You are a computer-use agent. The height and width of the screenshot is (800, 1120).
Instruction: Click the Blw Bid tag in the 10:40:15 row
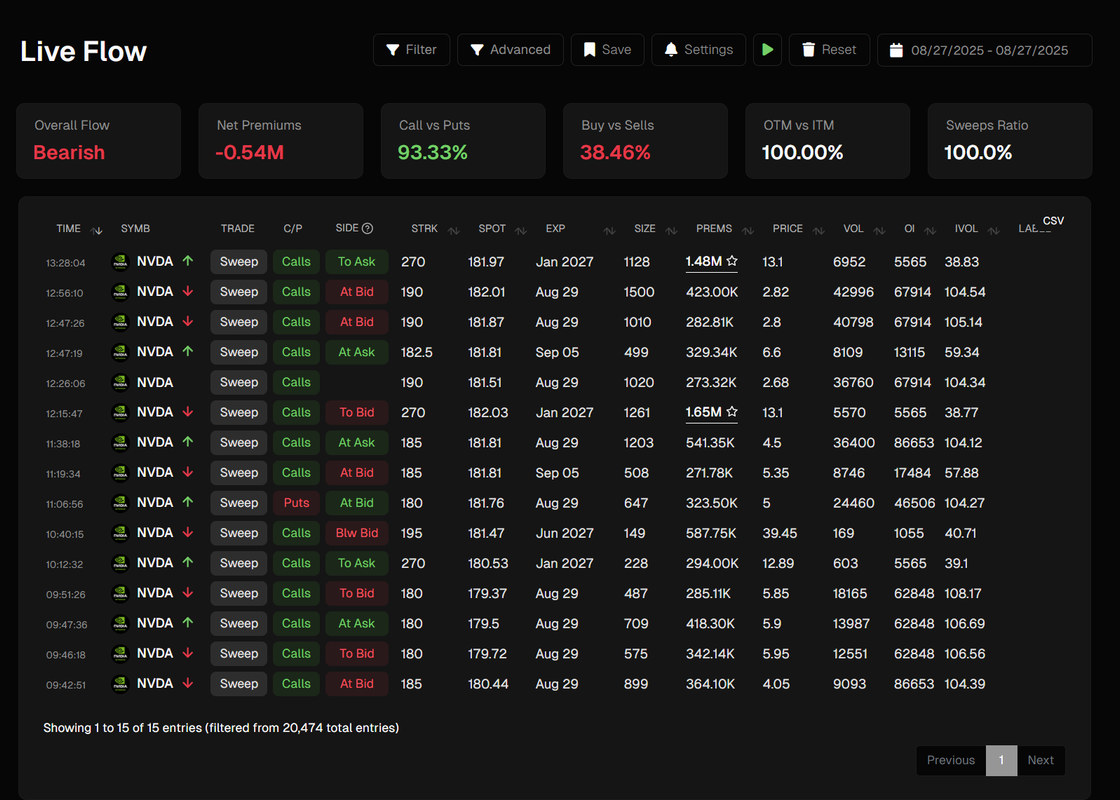pos(356,533)
